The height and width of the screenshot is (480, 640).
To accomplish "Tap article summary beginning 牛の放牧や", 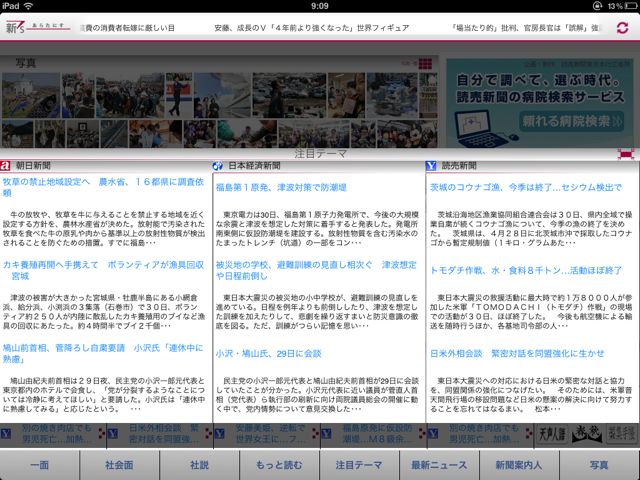I will (x=104, y=229).
